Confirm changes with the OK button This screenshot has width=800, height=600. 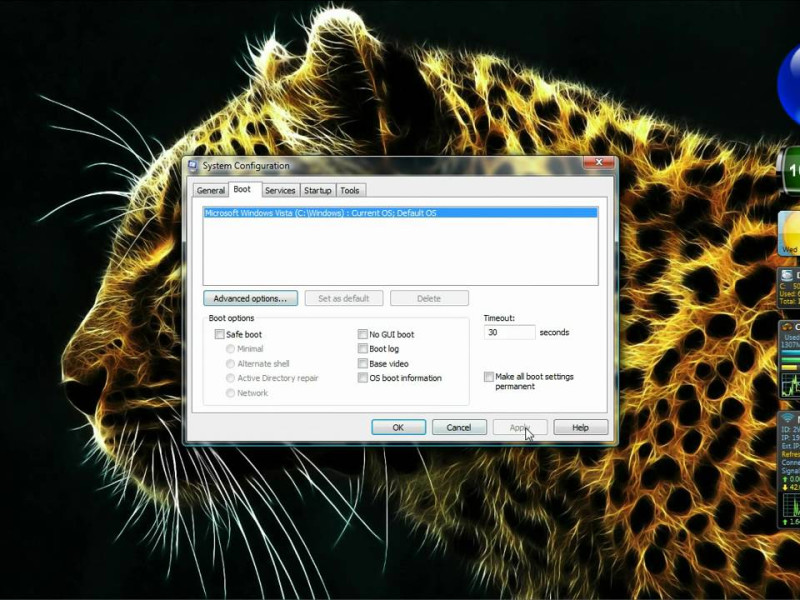click(x=398, y=427)
